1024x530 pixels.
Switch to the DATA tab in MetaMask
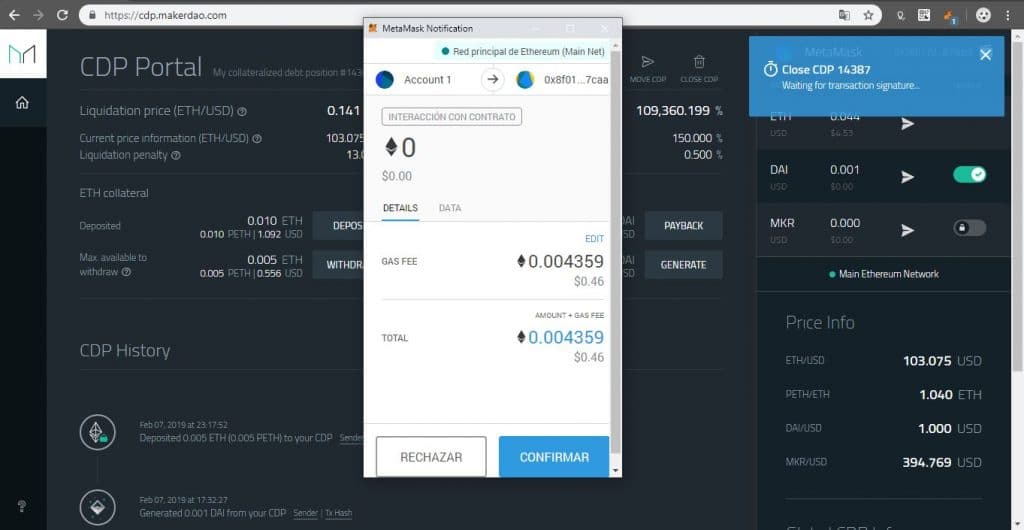[450, 208]
